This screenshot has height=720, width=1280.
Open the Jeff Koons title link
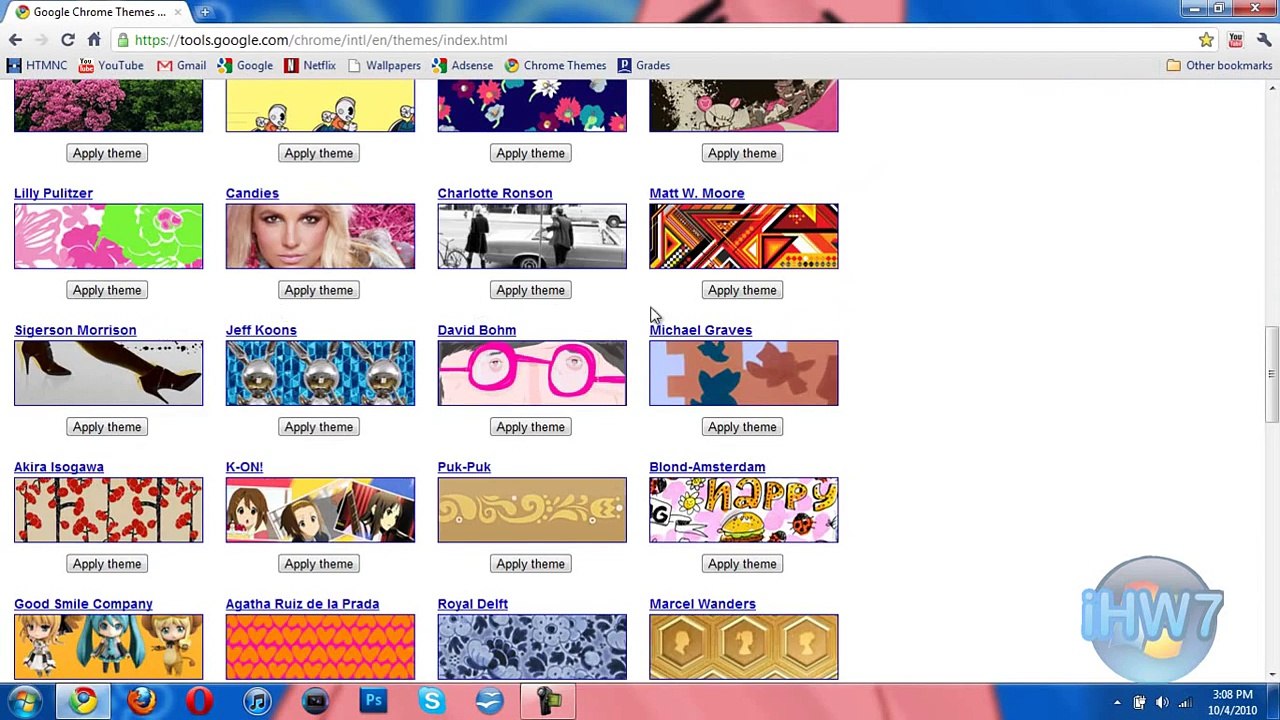pyautogui.click(x=261, y=330)
